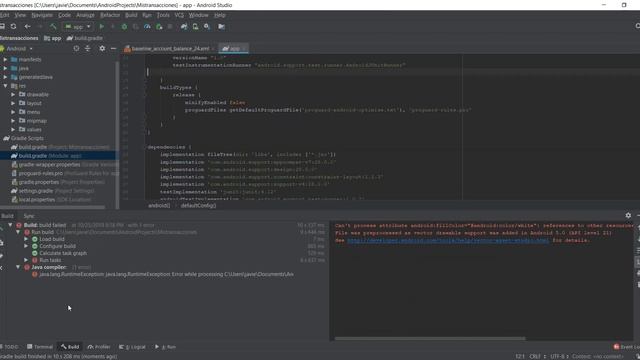Click the Attach debugger to process icon
Viewport: 640px width, 360px height.
click(159, 27)
